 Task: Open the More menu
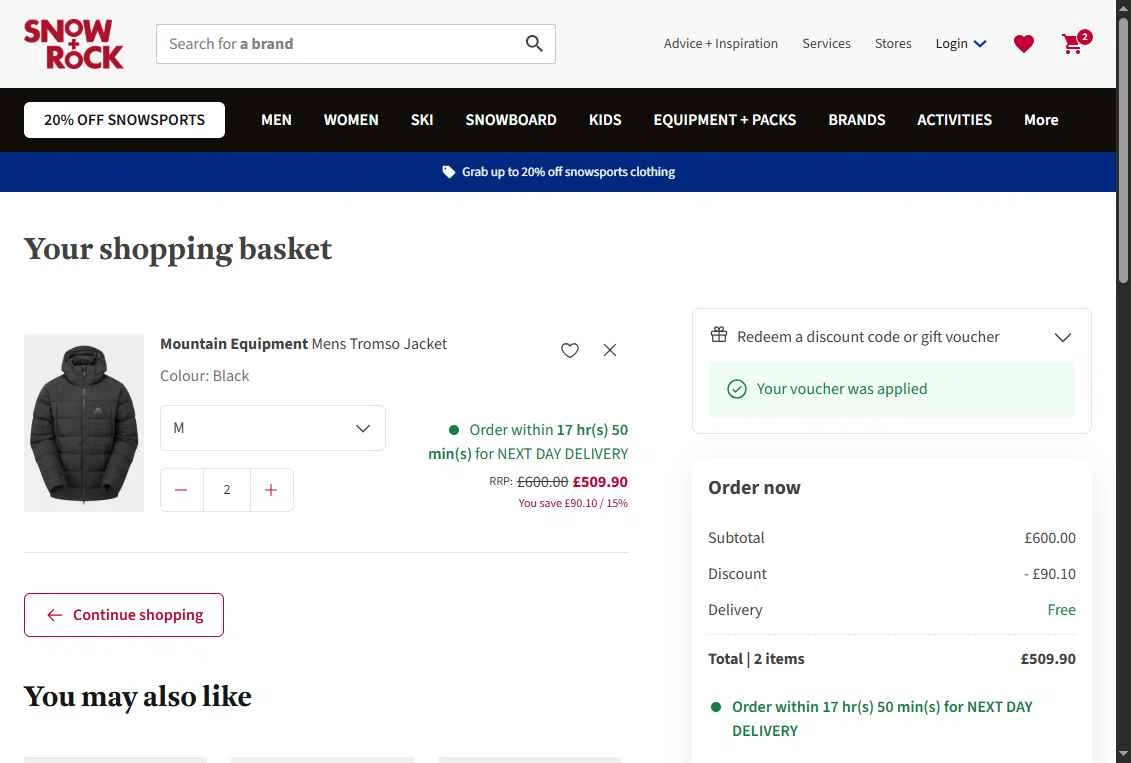(1041, 120)
